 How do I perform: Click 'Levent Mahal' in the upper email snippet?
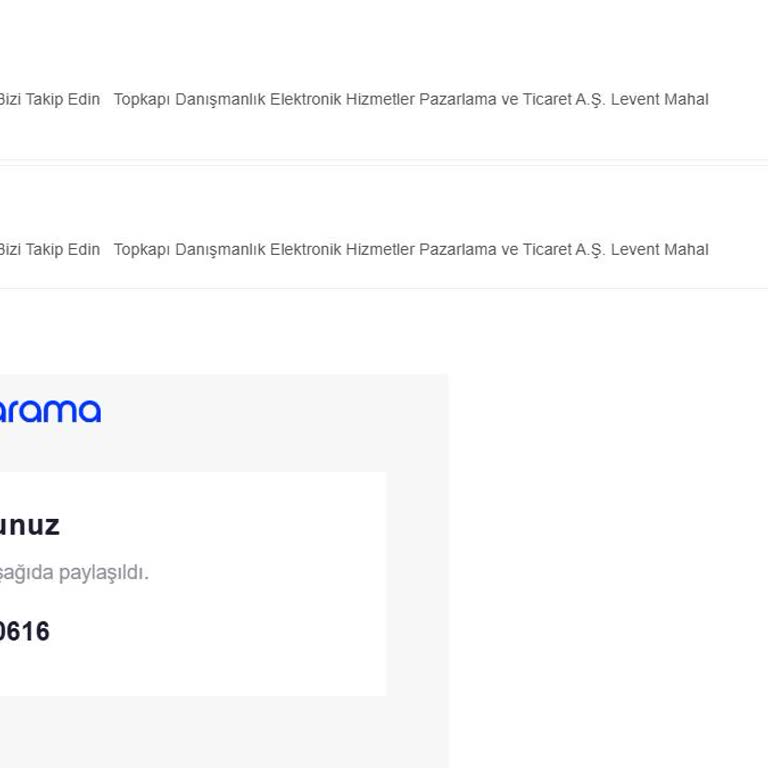(659, 99)
